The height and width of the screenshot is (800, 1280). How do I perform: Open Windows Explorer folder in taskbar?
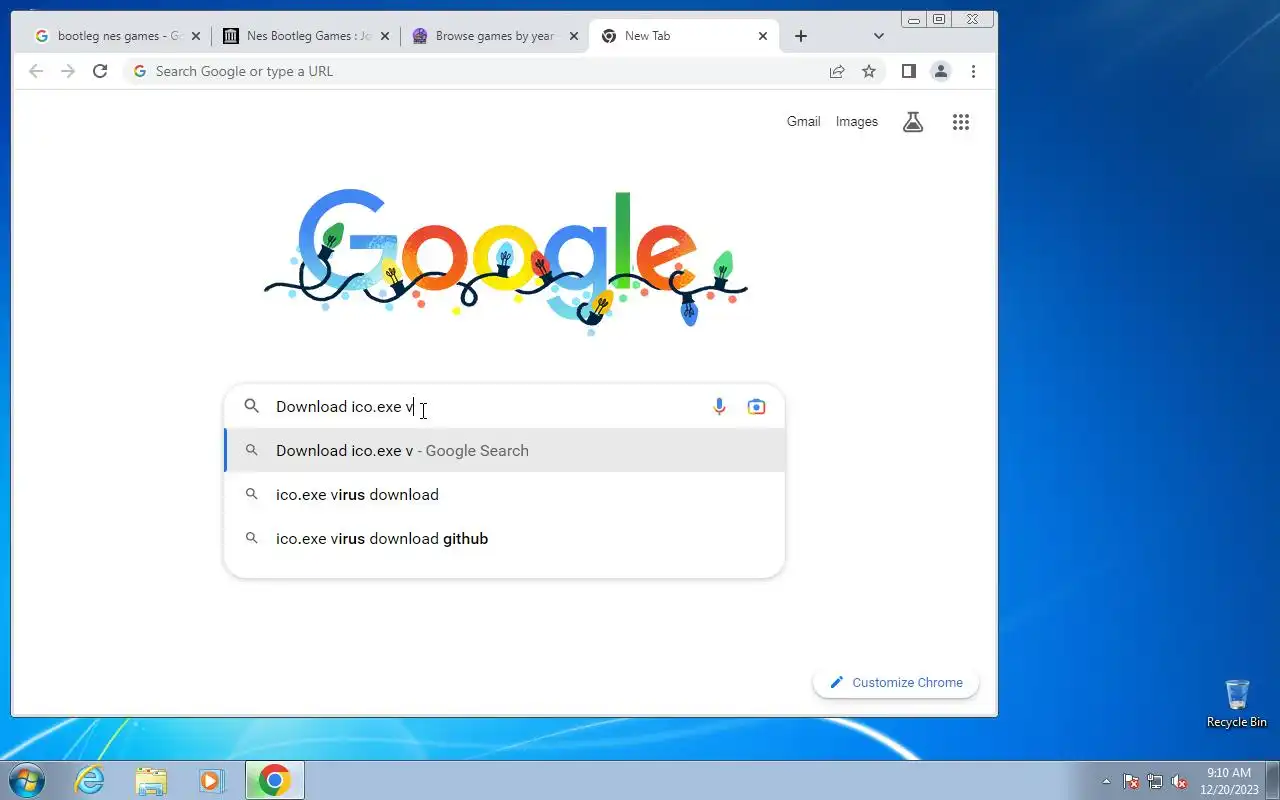(x=151, y=780)
